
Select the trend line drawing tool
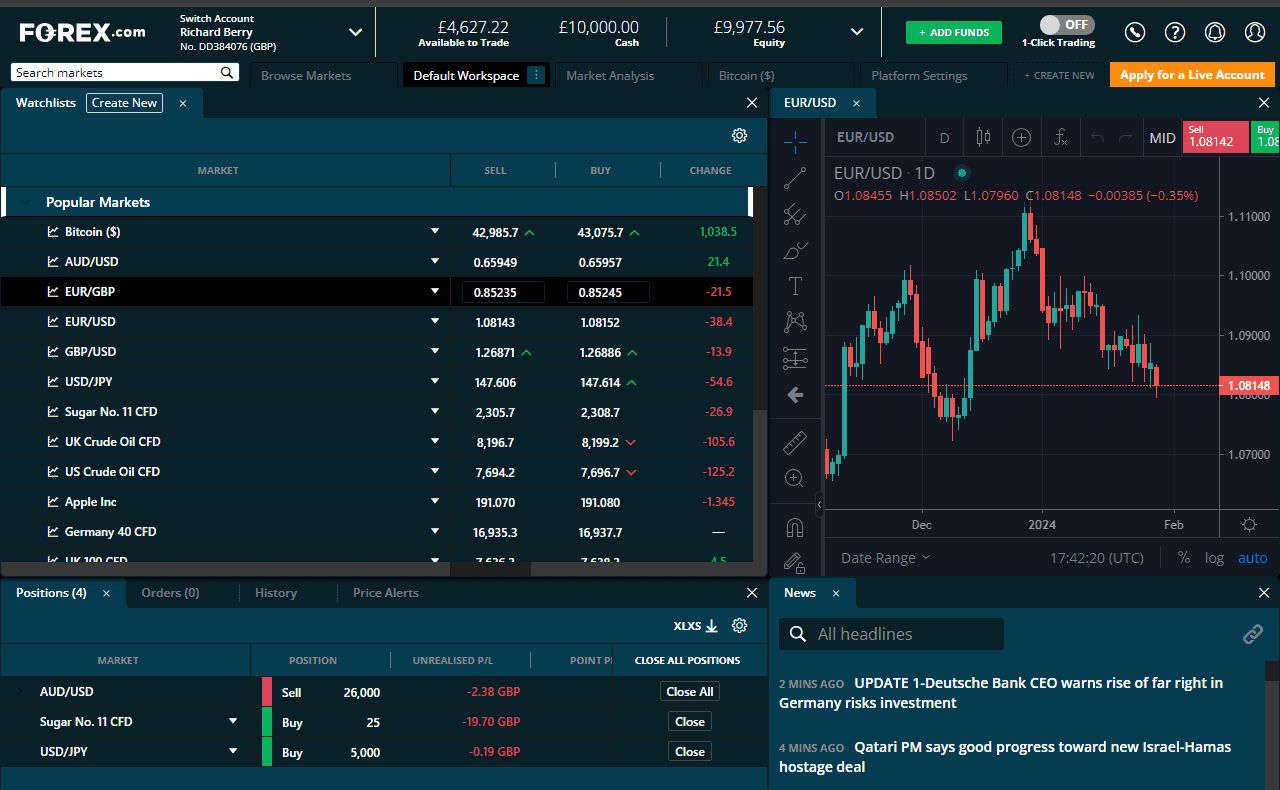pyautogui.click(x=795, y=178)
